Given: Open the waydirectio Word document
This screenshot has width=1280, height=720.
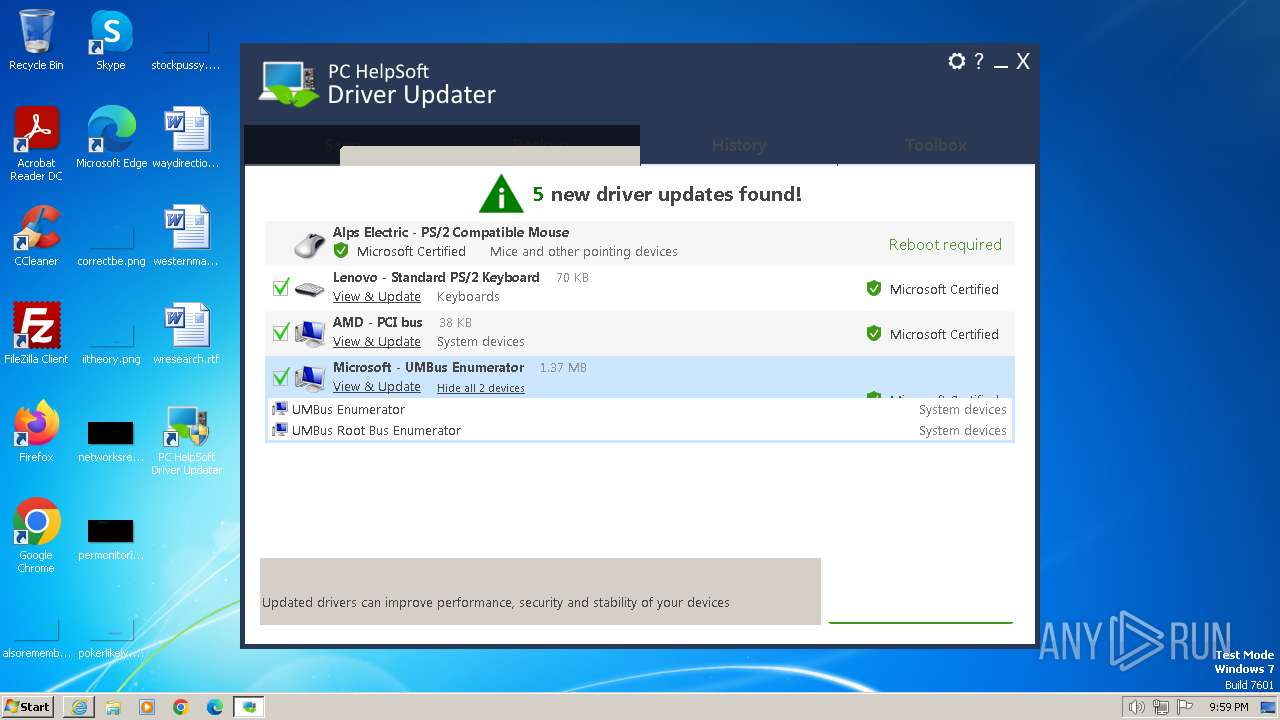Looking at the screenshot, I should click(x=186, y=137).
